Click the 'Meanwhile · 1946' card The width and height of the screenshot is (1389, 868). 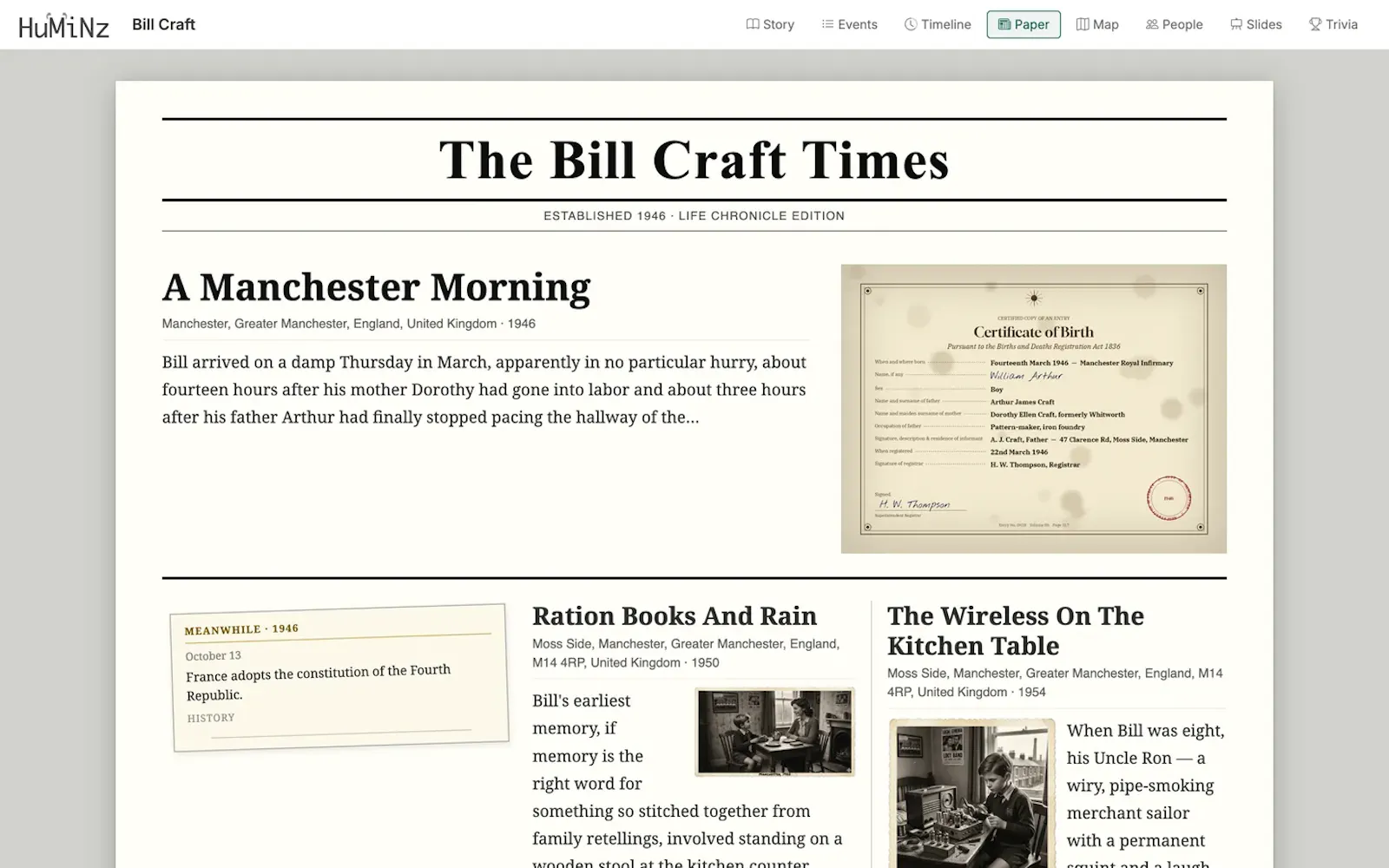(339, 677)
